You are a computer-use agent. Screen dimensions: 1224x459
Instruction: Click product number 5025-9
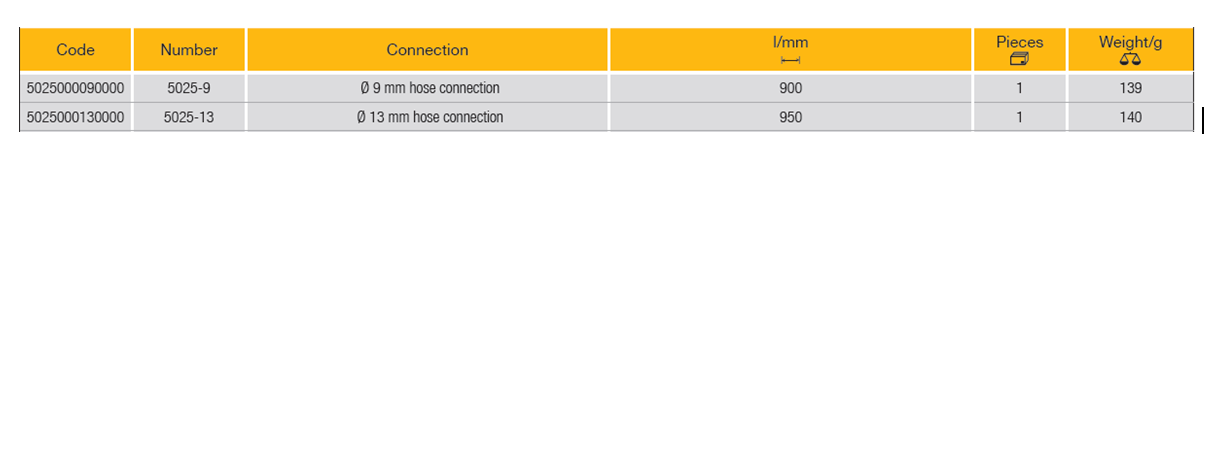click(x=189, y=88)
